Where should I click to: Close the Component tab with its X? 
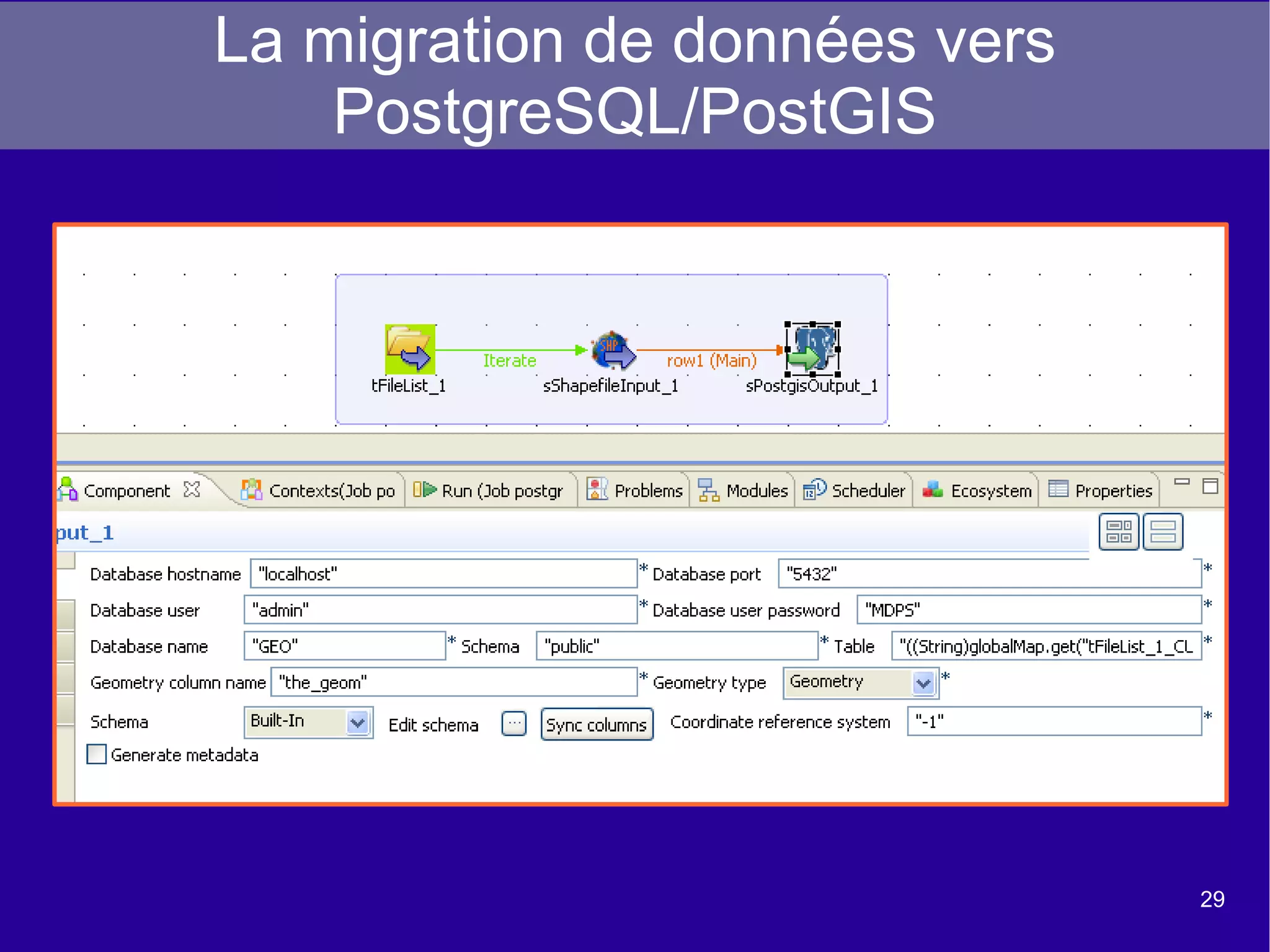(192, 489)
